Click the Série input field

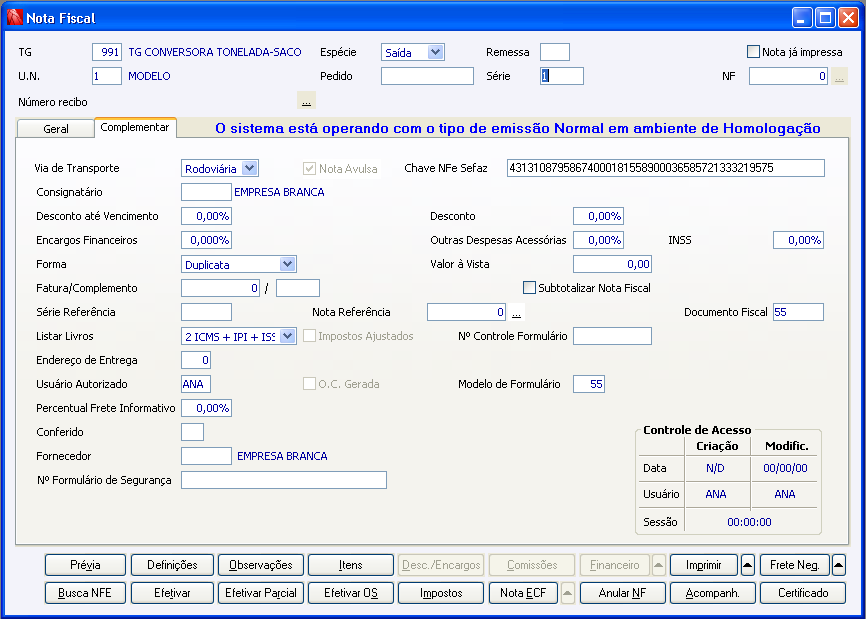562,76
